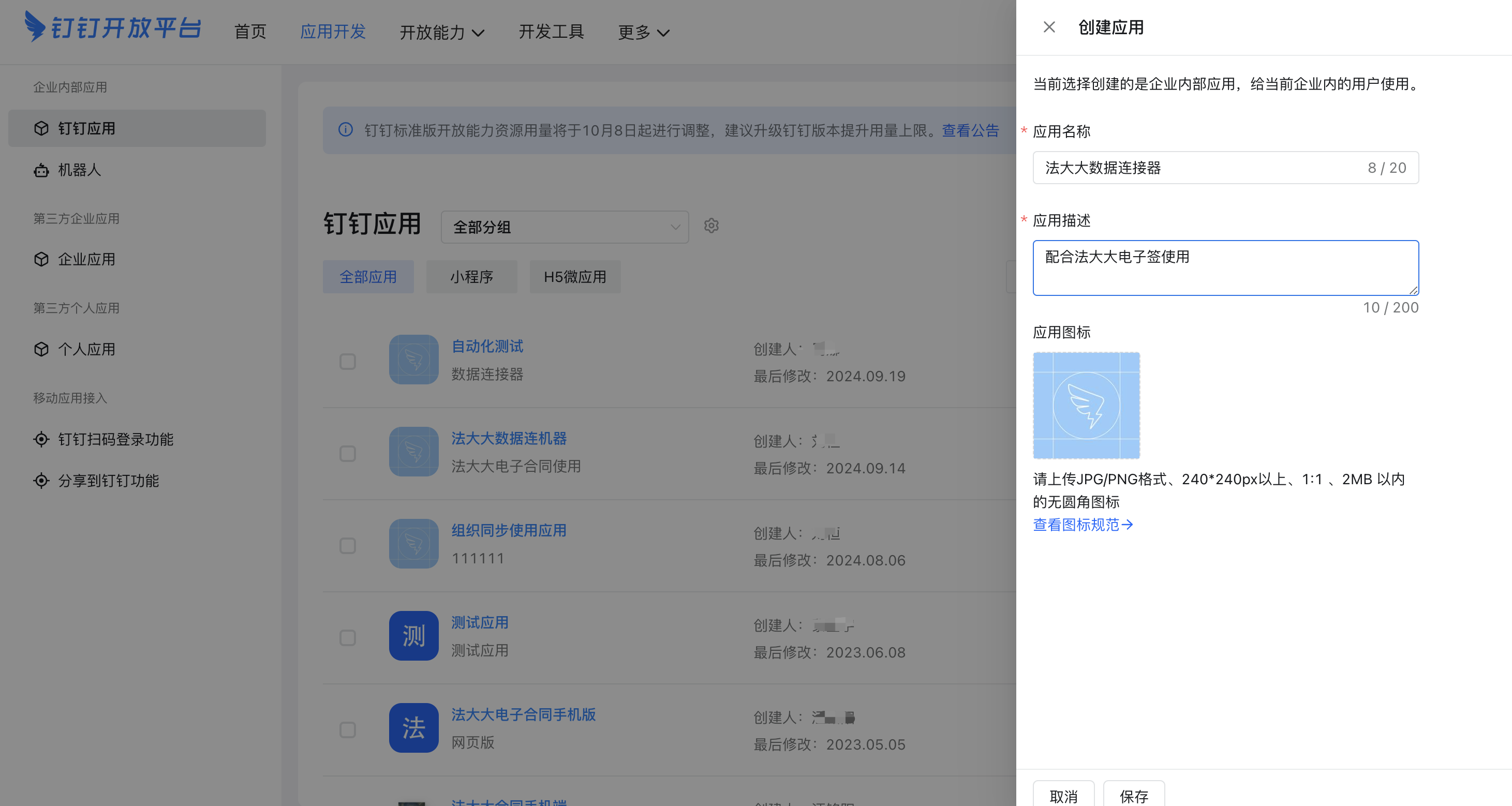This screenshot has width=1512, height=806.
Task: Click the 测 icon of 测试应用
Action: tap(414, 636)
